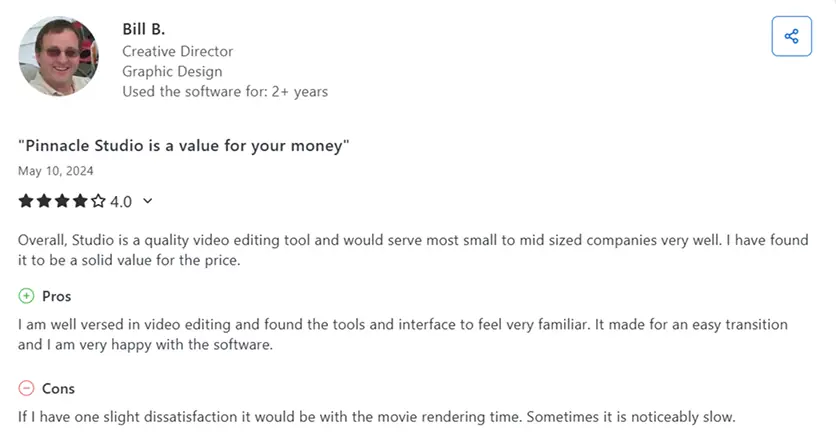Click the share icon button
This screenshot has height=445, width=836.
click(x=791, y=36)
